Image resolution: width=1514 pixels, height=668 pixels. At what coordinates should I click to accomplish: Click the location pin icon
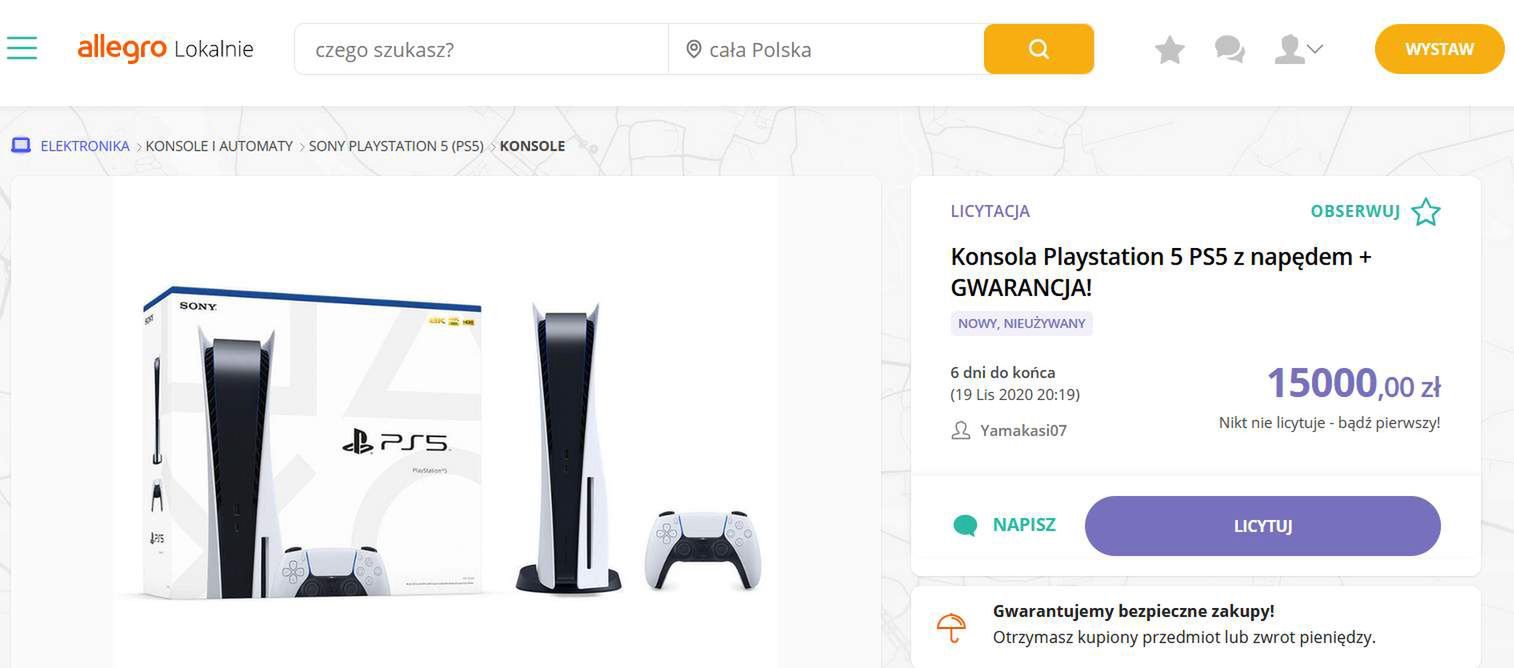[x=693, y=49]
